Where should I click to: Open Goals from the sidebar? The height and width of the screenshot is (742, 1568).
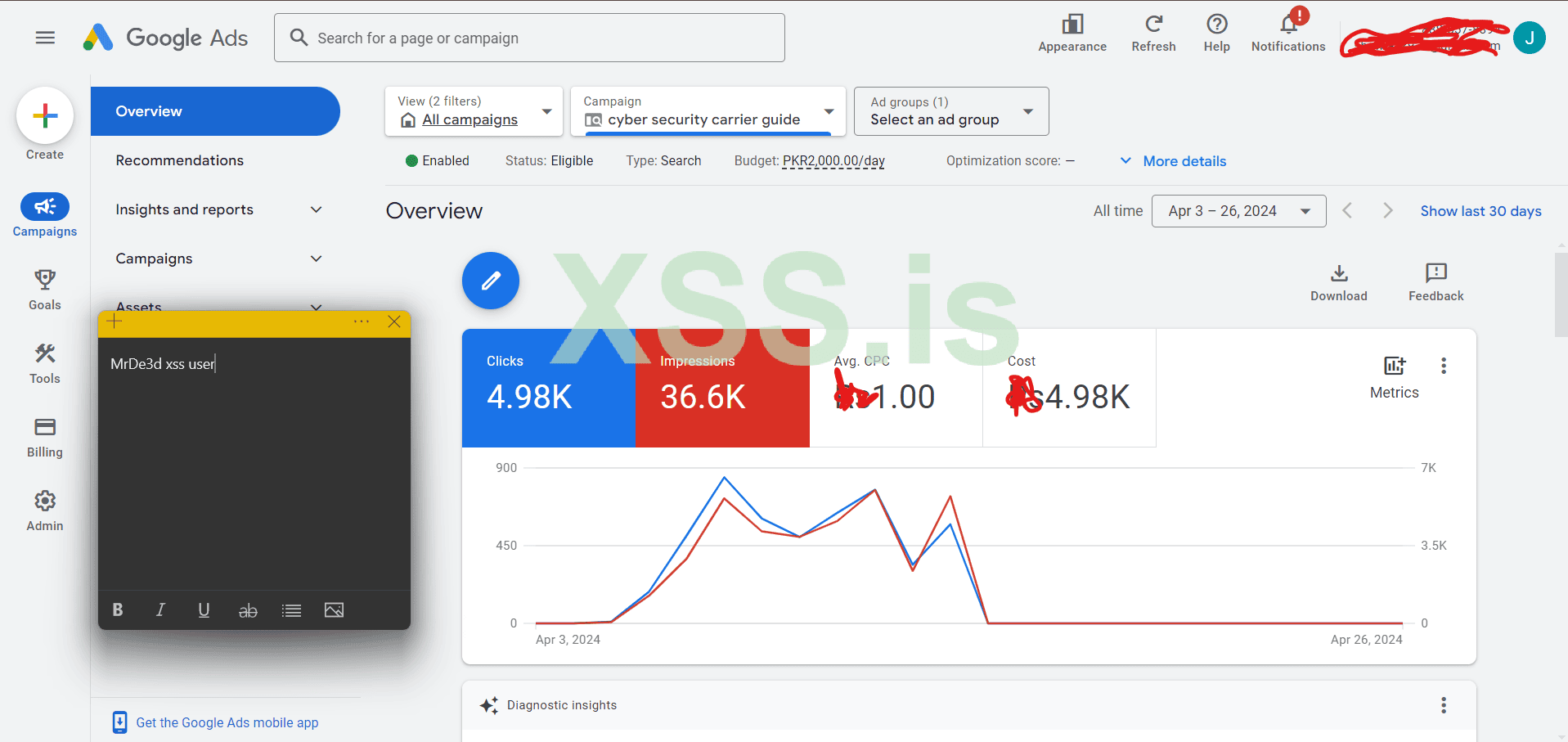(45, 290)
